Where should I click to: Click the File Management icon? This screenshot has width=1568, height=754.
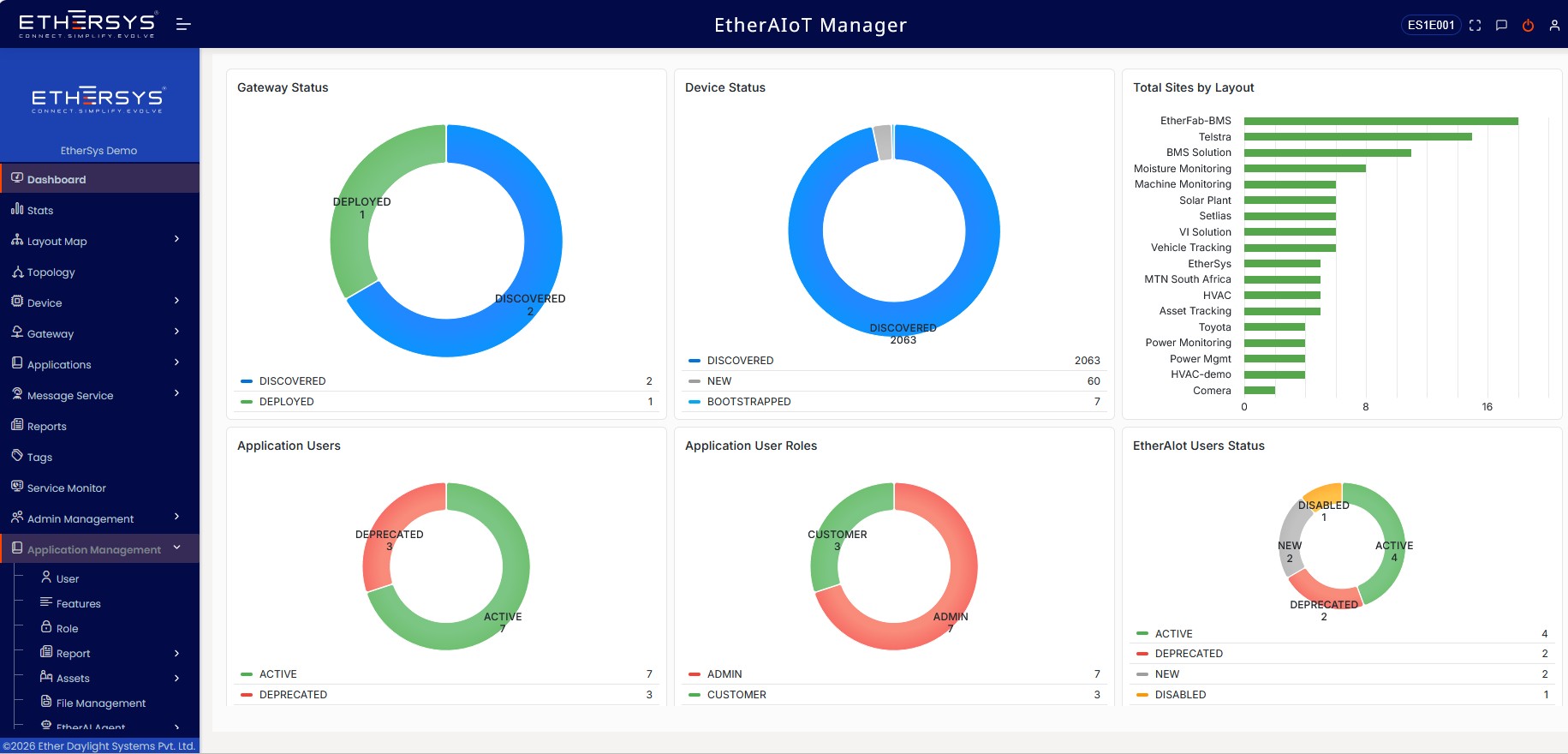46,702
